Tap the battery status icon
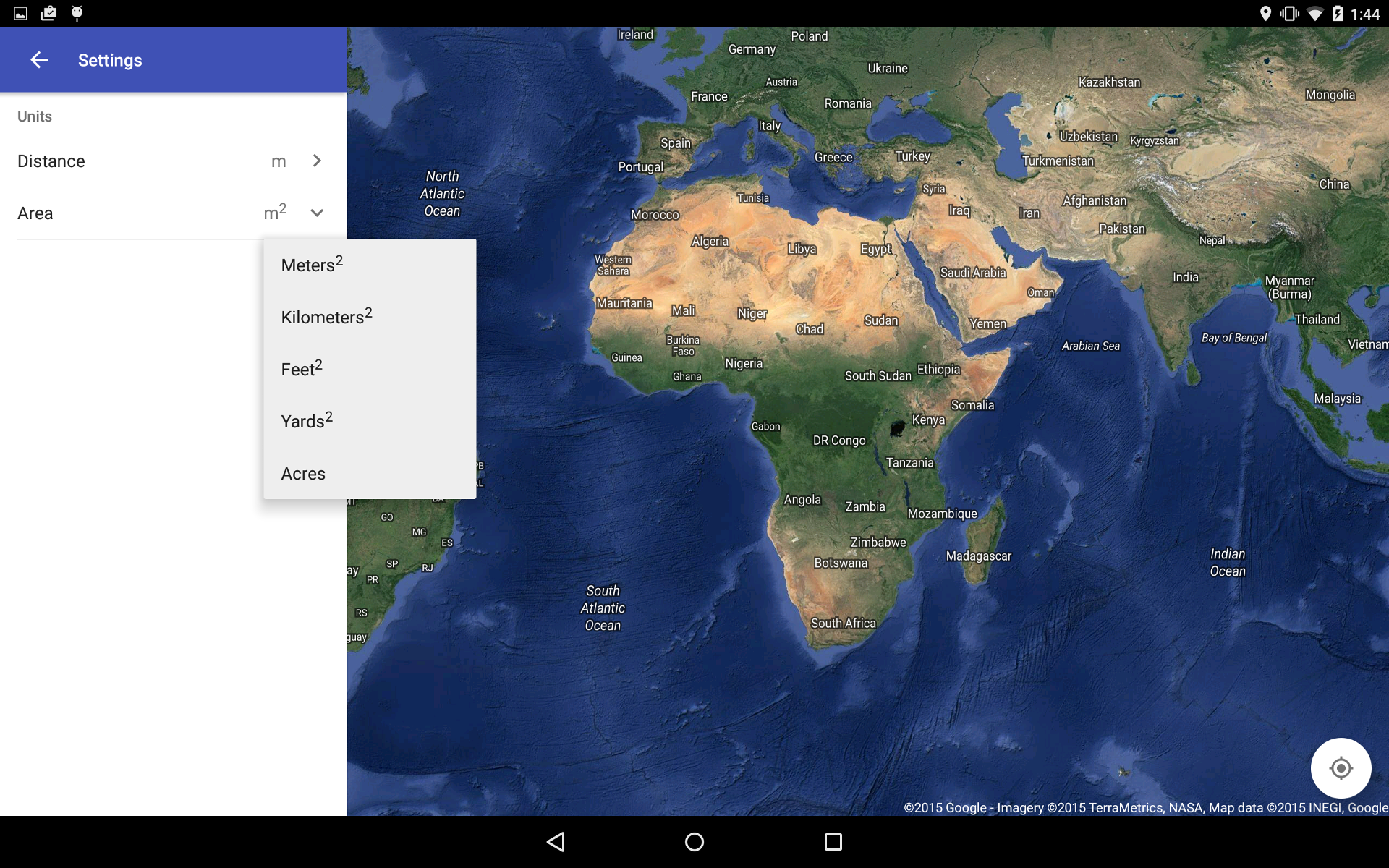The width and height of the screenshot is (1389, 868). point(1339,12)
